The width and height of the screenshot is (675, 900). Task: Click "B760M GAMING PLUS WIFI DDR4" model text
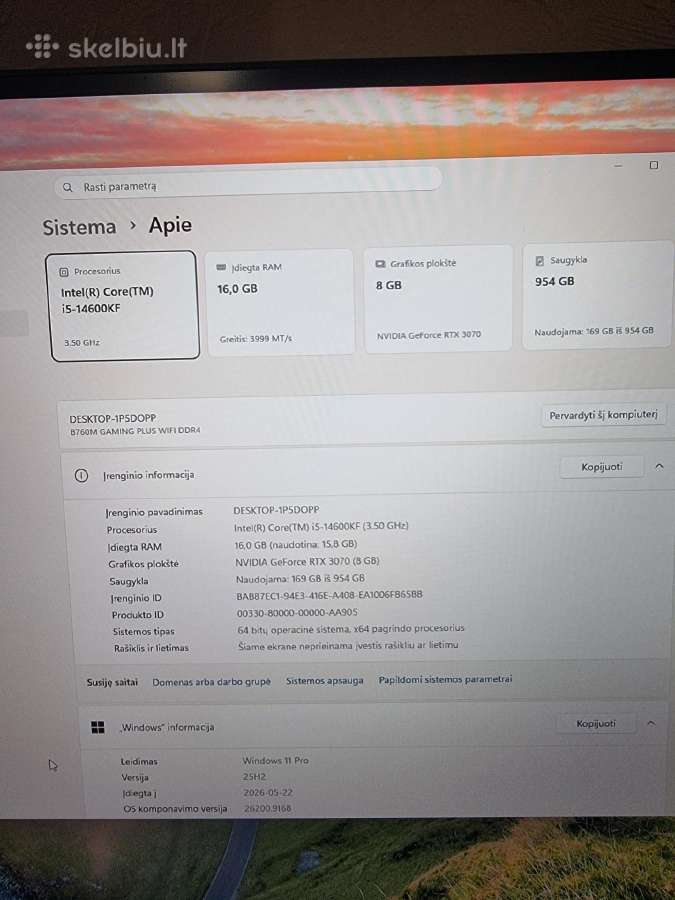pyautogui.click(x=135, y=430)
